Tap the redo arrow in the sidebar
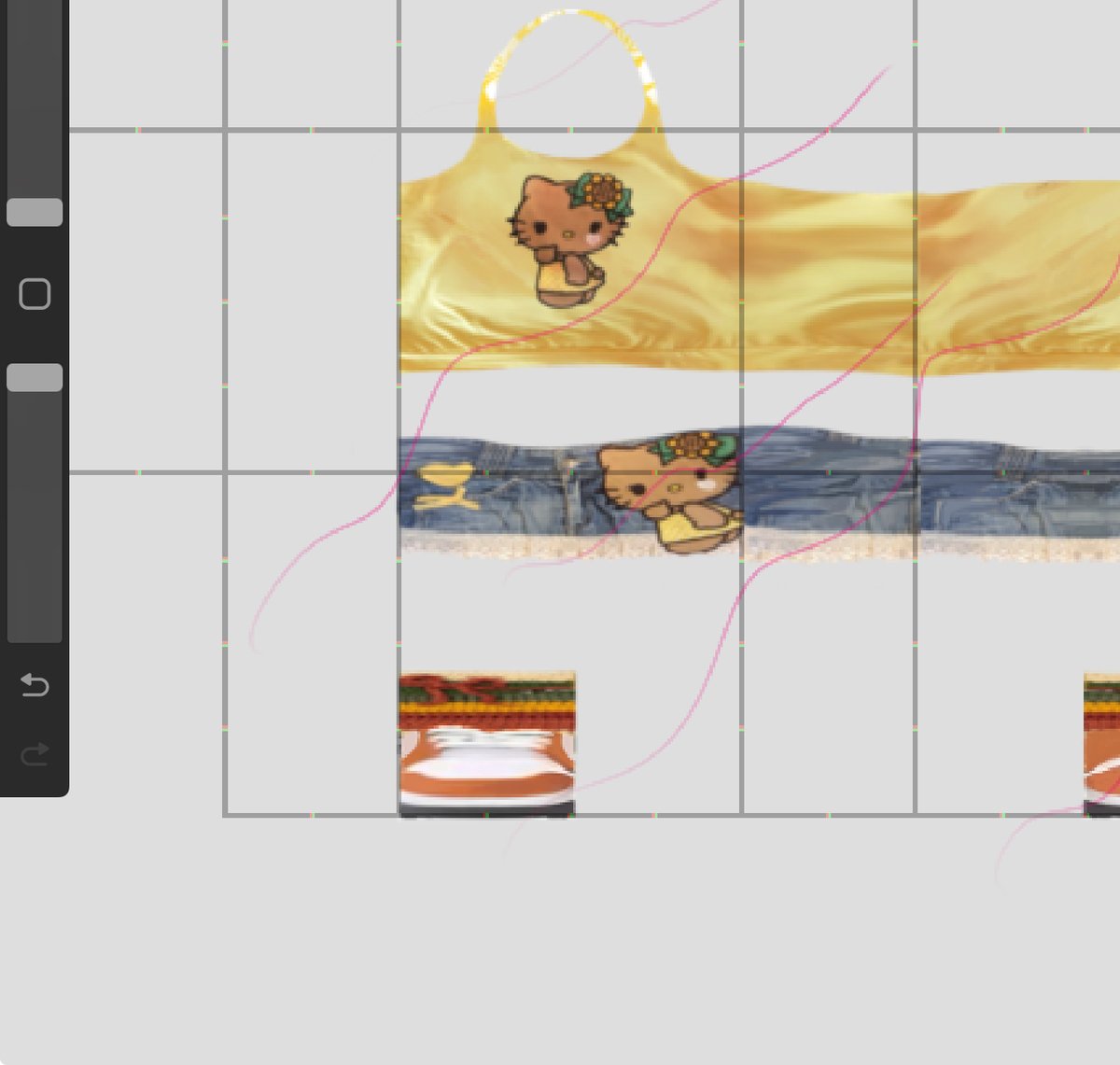This screenshot has height=1065, width=1120. 35,754
